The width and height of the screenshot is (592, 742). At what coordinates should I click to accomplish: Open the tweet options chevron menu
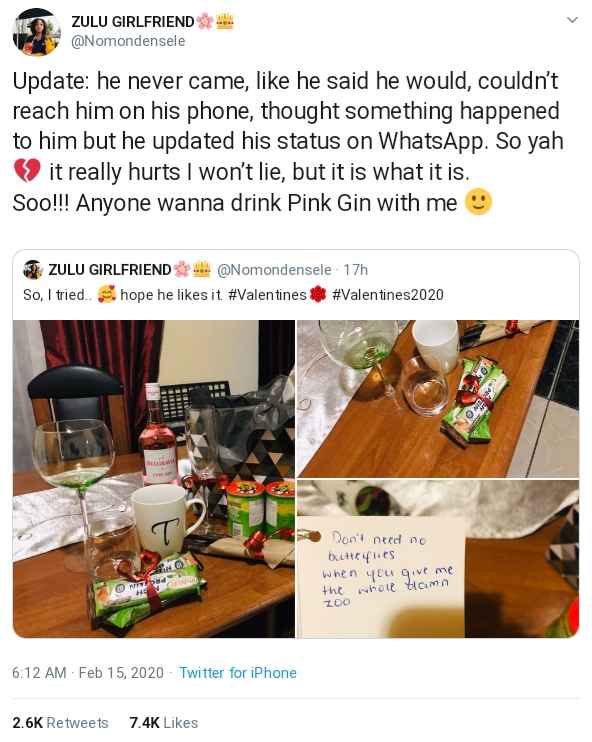click(x=572, y=20)
